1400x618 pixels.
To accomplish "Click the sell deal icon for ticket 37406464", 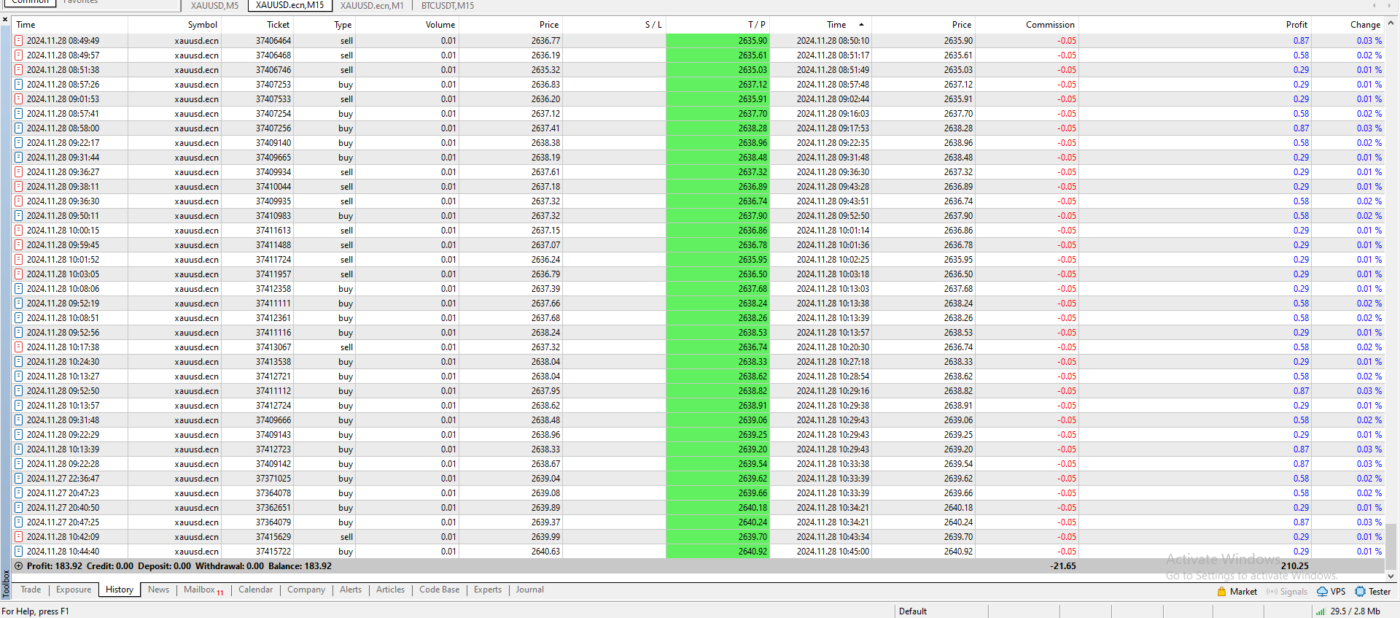I will tap(18, 41).
